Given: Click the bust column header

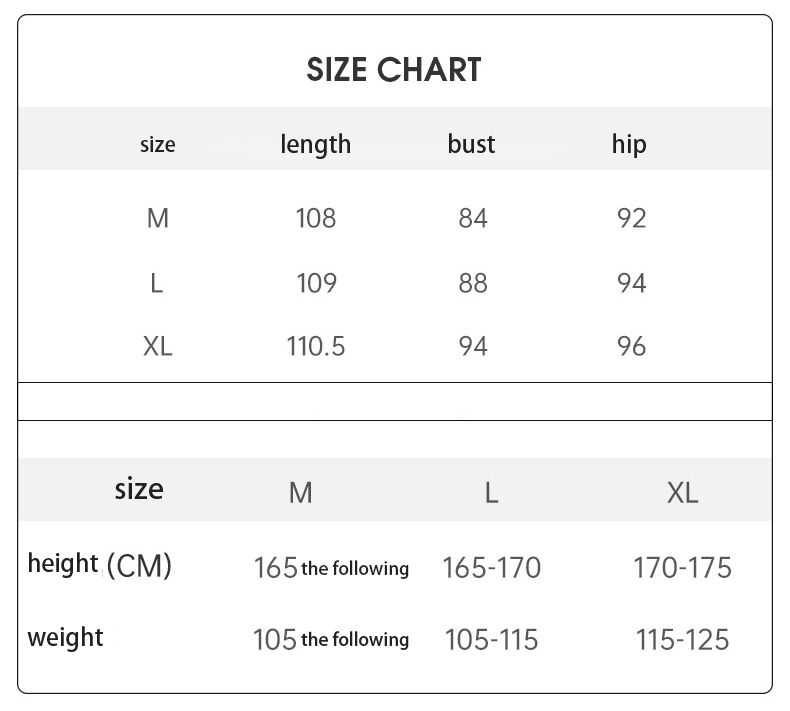Looking at the screenshot, I should pos(471,144).
